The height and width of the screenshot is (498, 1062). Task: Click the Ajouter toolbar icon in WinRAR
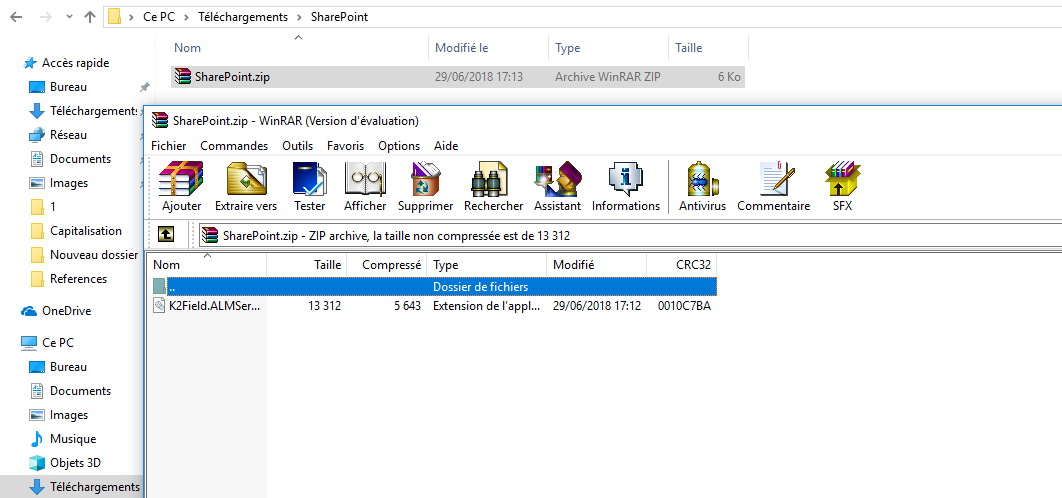point(181,188)
